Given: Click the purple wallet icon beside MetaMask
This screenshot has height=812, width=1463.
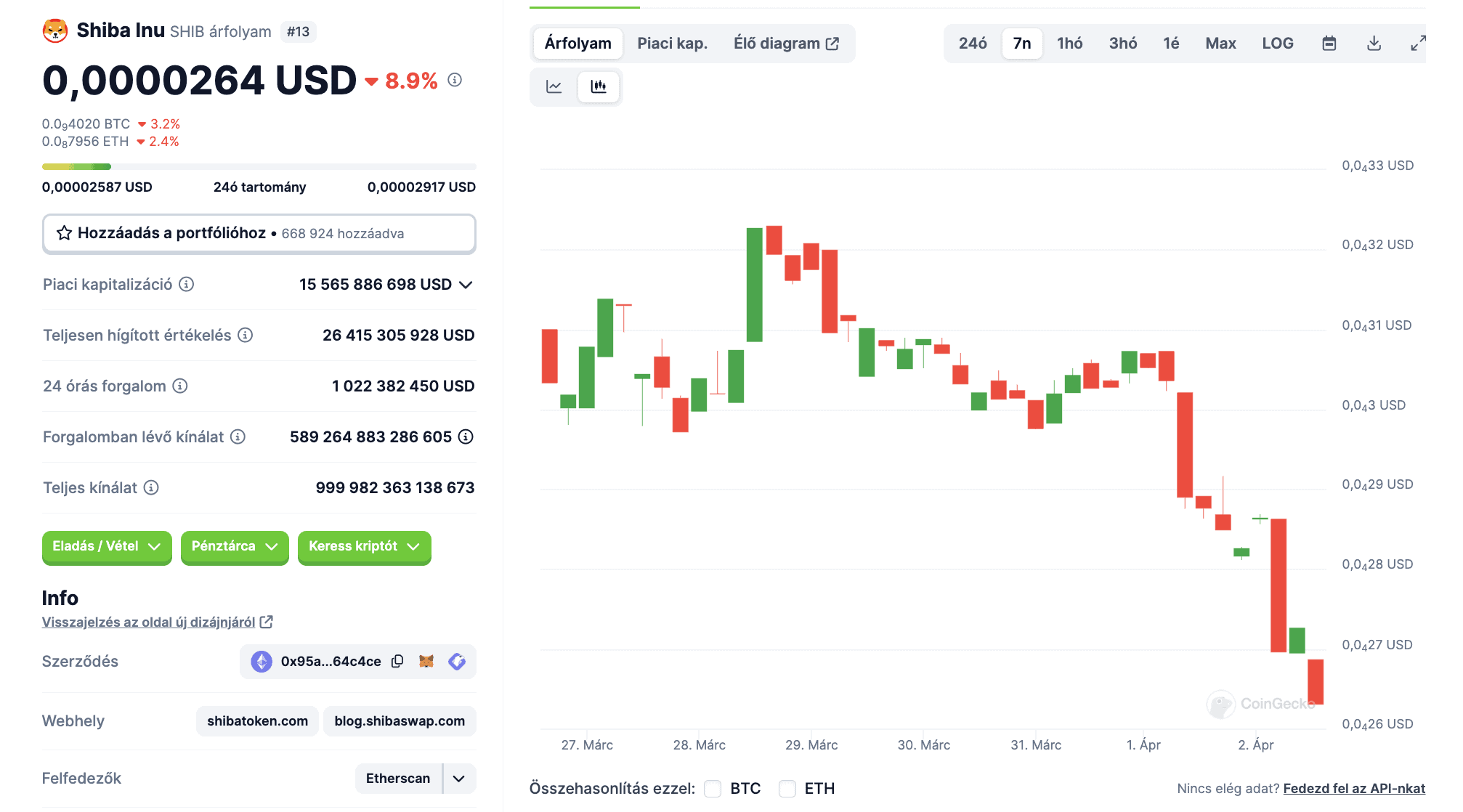Looking at the screenshot, I should point(457,661).
